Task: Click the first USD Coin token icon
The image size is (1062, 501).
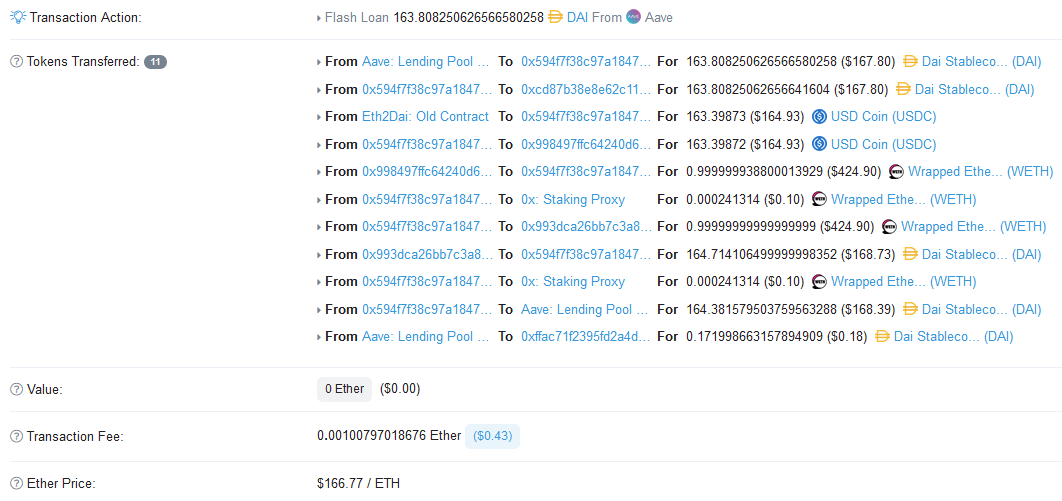Action: click(x=819, y=117)
